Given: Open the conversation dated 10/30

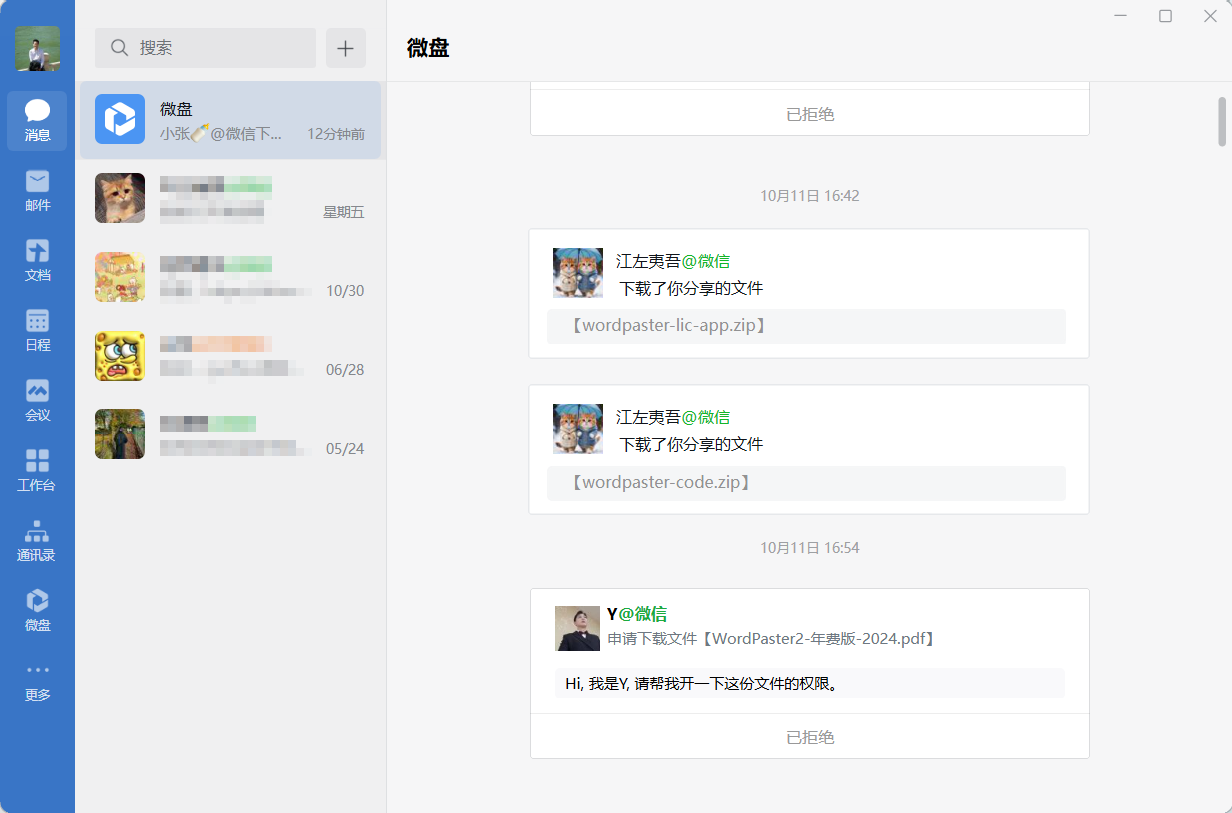Looking at the screenshot, I should point(230,277).
